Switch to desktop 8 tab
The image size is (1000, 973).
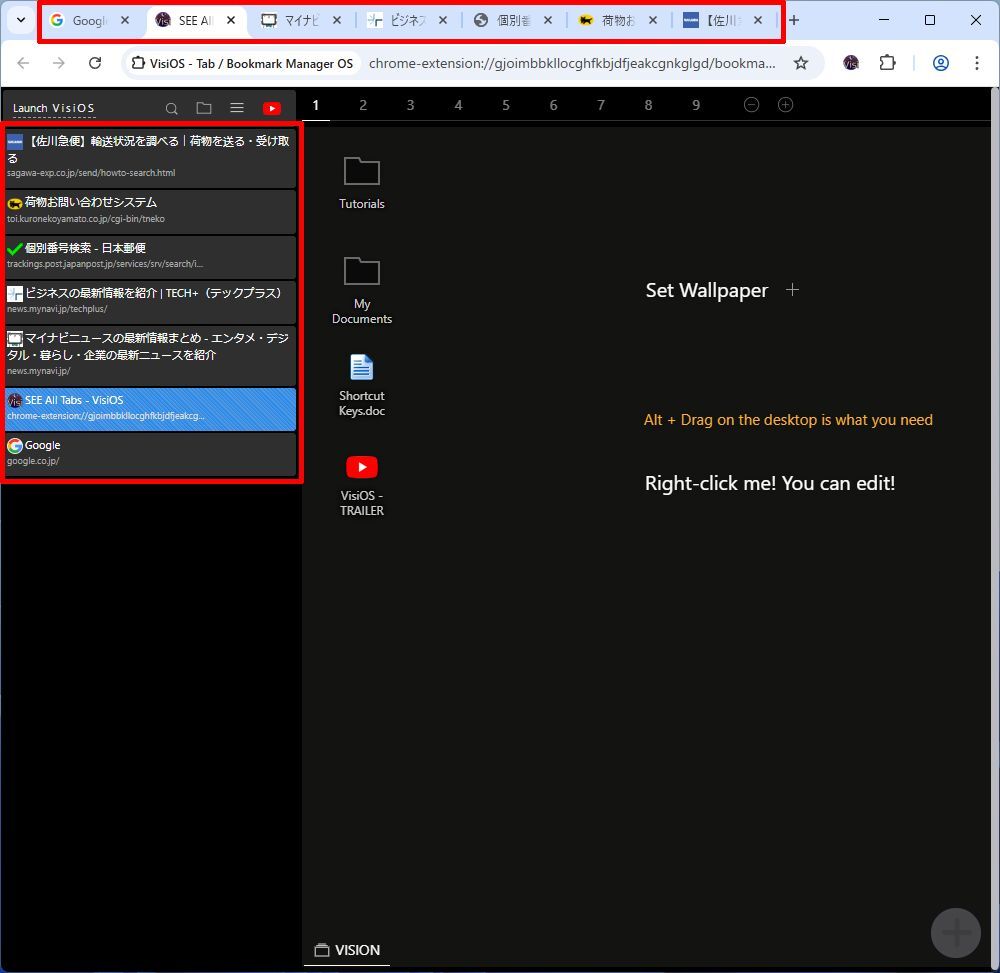[648, 105]
